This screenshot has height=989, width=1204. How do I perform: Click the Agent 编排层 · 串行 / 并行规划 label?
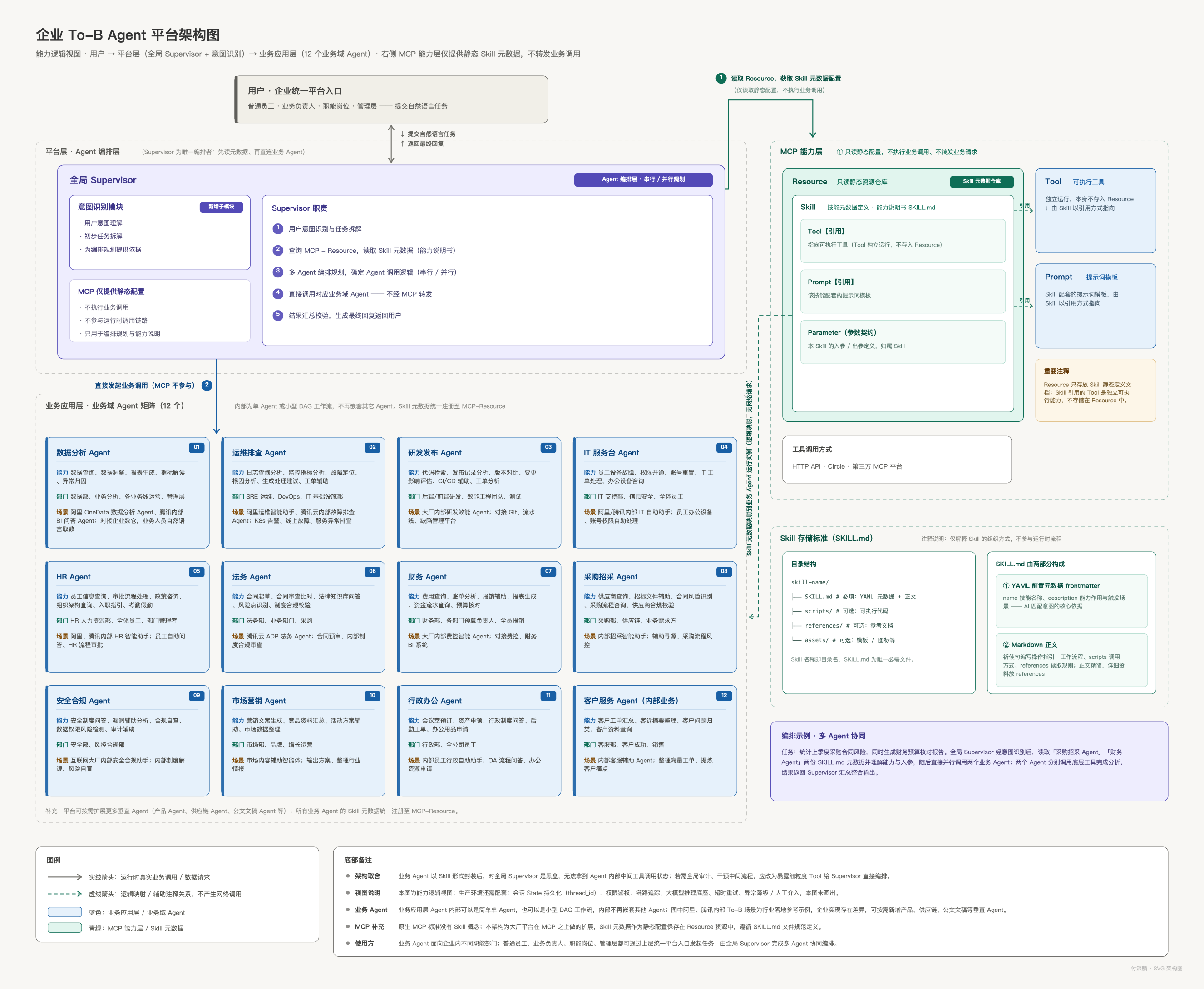point(643,179)
